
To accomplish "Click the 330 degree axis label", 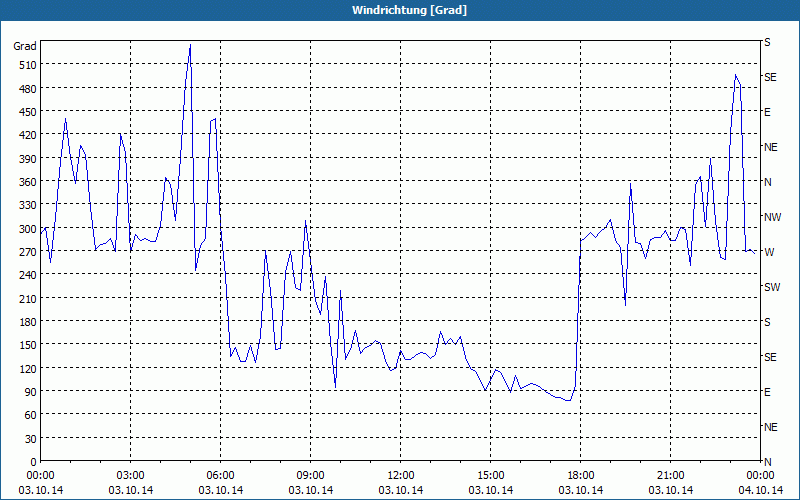I will 28,205.
